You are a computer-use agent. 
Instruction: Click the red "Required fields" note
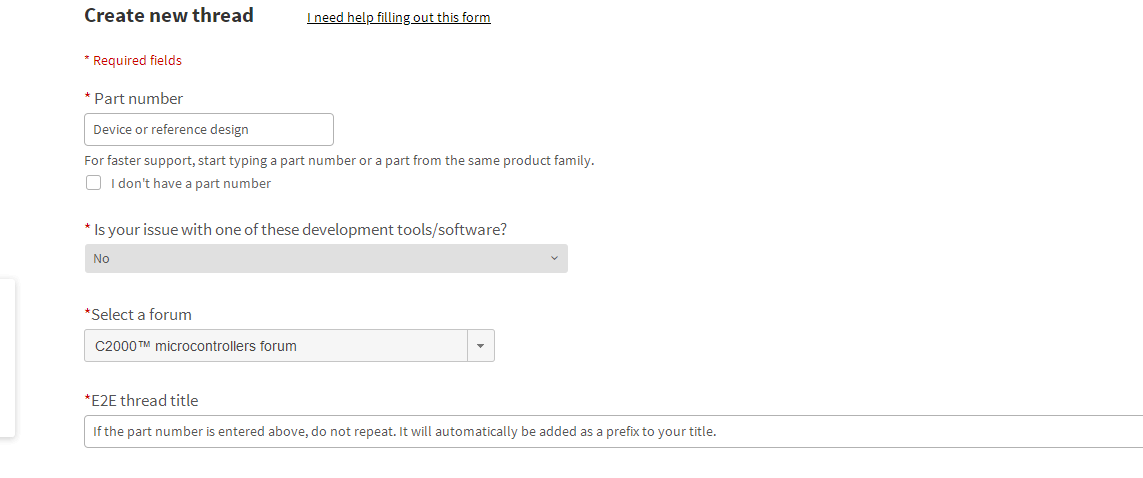coord(137,61)
